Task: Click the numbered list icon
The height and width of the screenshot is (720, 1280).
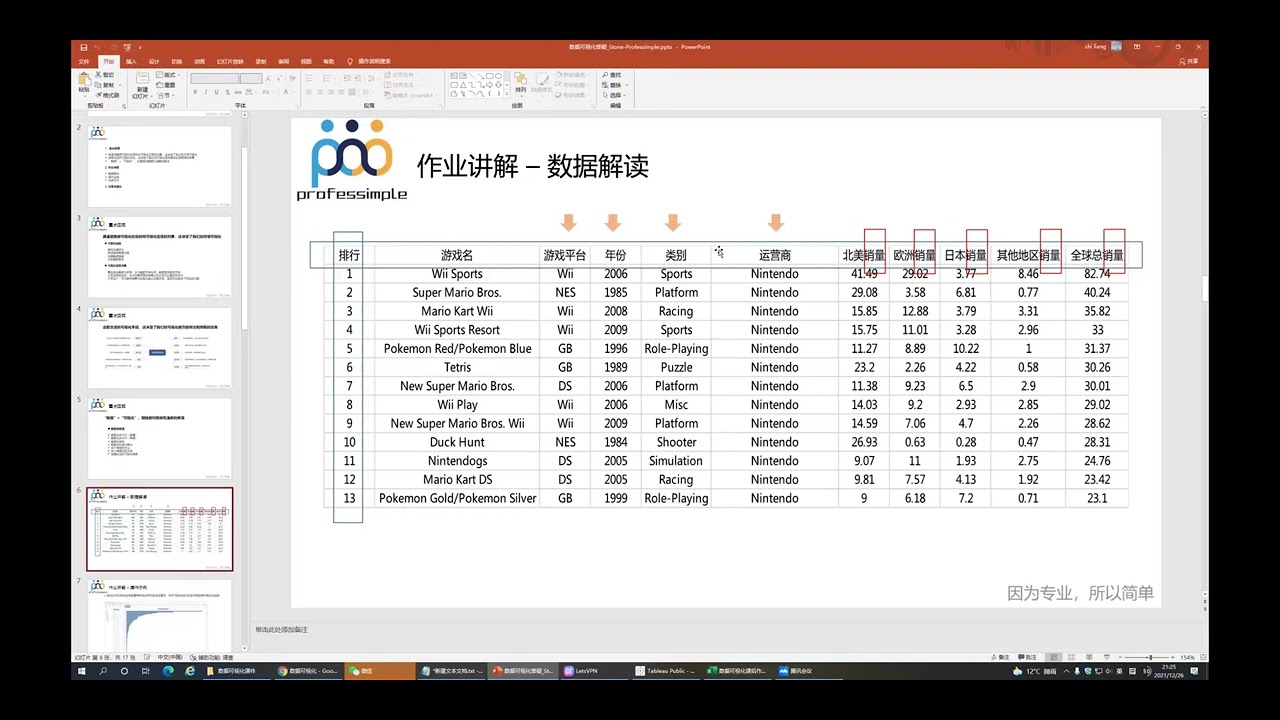Action: pyautogui.click(x=327, y=79)
